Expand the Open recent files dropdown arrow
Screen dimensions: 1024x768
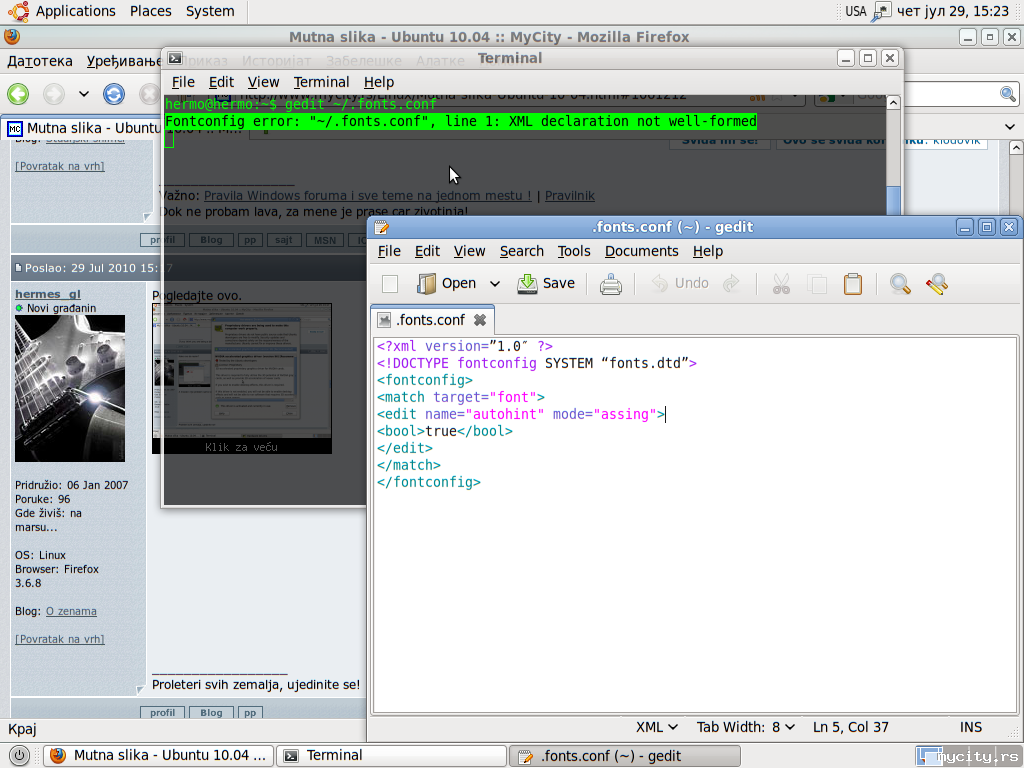(494, 284)
